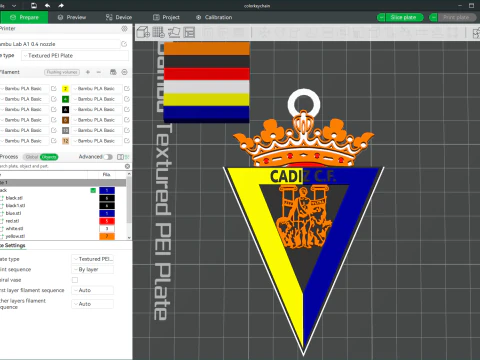
Task: Open filament 2 Bambu PLA Basic dropdown
Action: [96, 89]
